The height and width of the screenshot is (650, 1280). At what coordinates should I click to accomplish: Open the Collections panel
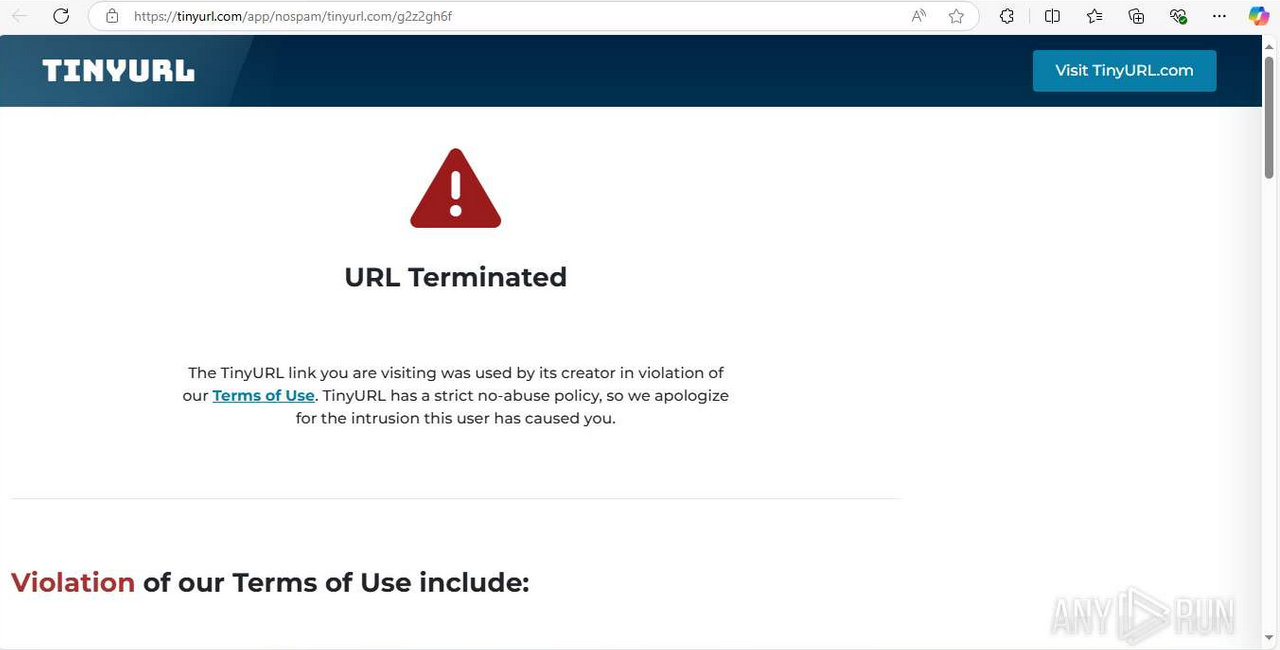tap(1136, 16)
